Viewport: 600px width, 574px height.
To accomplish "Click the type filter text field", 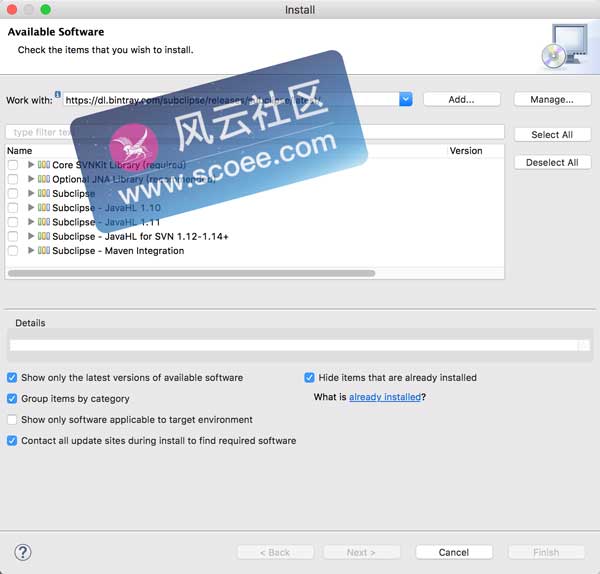I will tap(255, 132).
